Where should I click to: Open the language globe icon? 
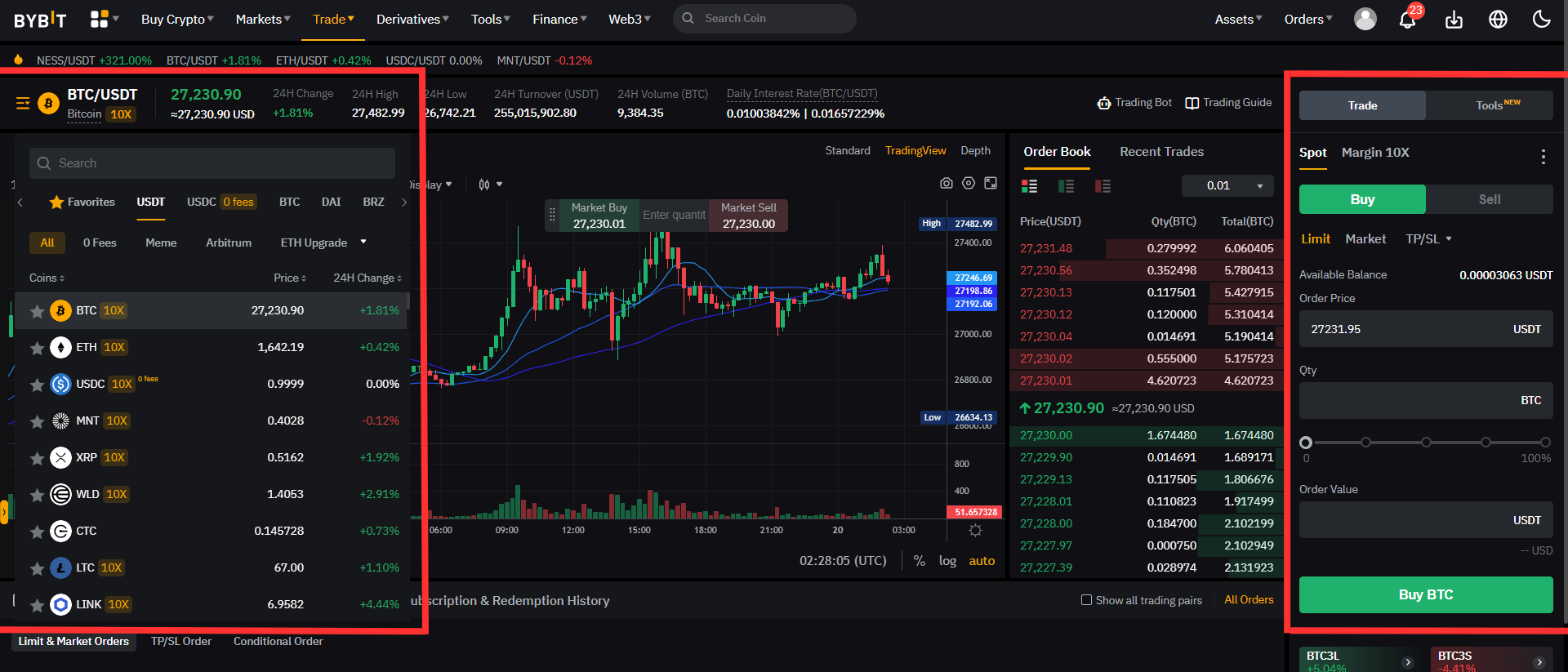coord(1498,20)
